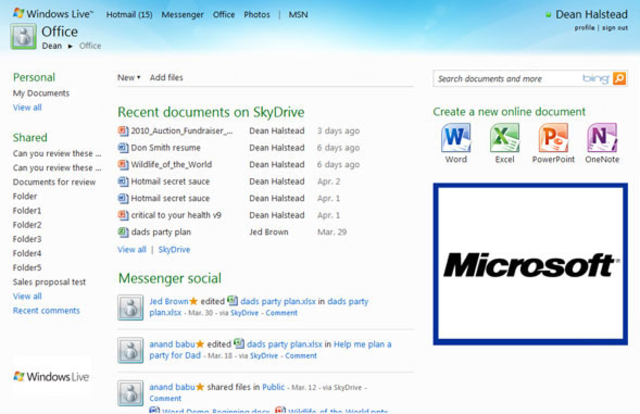Click the Windows Live logo at bottom left
The height and width of the screenshot is (414, 640).
click(x=51, y=376)
